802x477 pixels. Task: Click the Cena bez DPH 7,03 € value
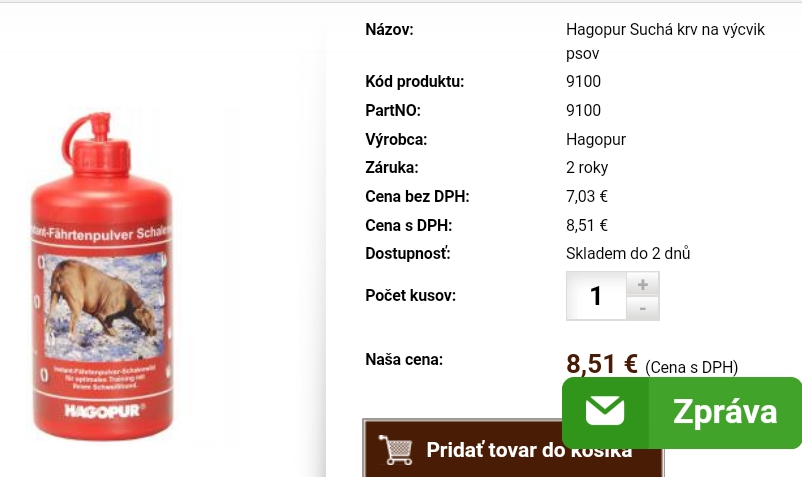pos(587,196)
